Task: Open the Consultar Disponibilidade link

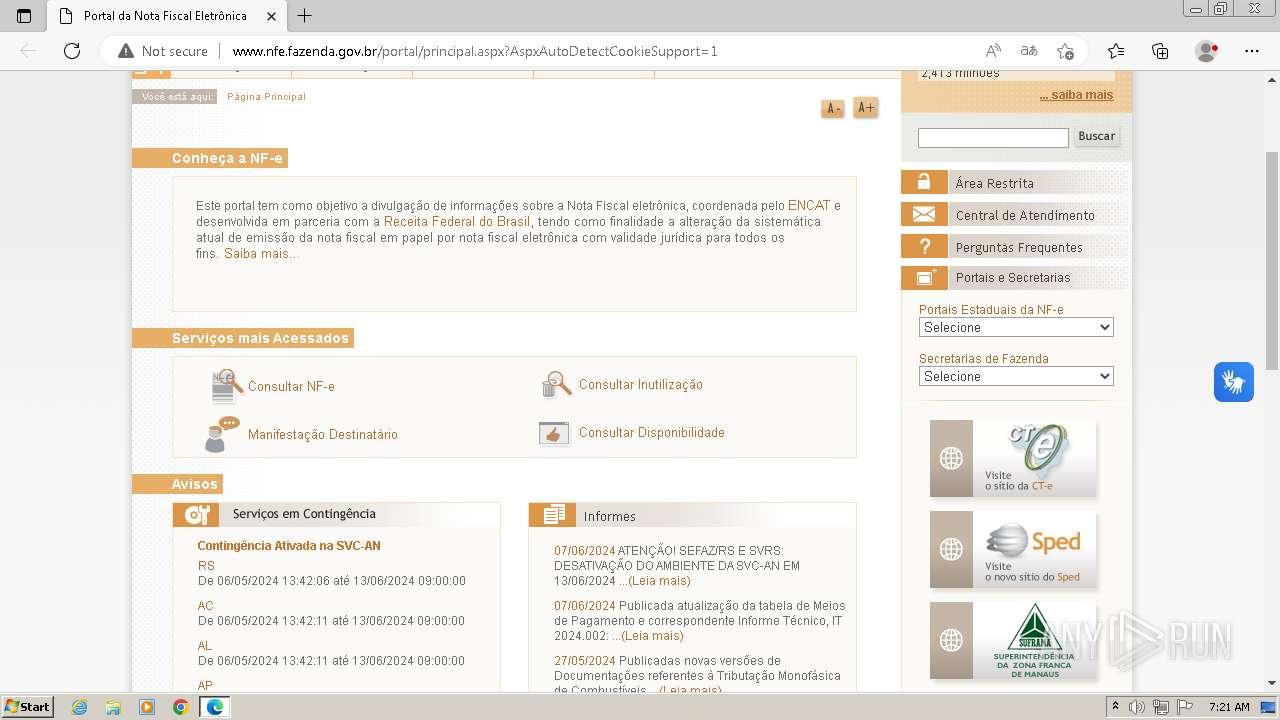Action: point(652,433)
